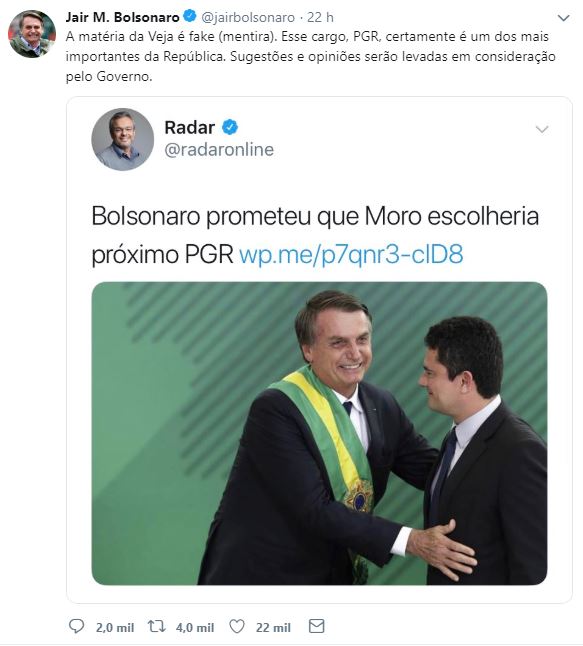View the 2,0 mil replies count
The width and height of the screenshot is (583, 646).
click(x=115, y=627)
